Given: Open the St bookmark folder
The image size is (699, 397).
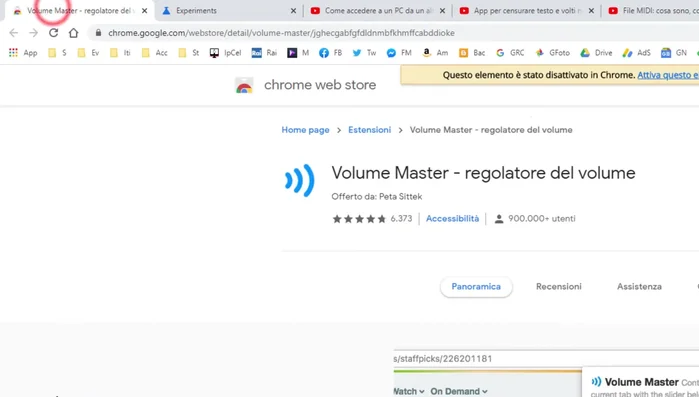Looking at the screenshot, I should pyautogui.click(x=189, y=53).
